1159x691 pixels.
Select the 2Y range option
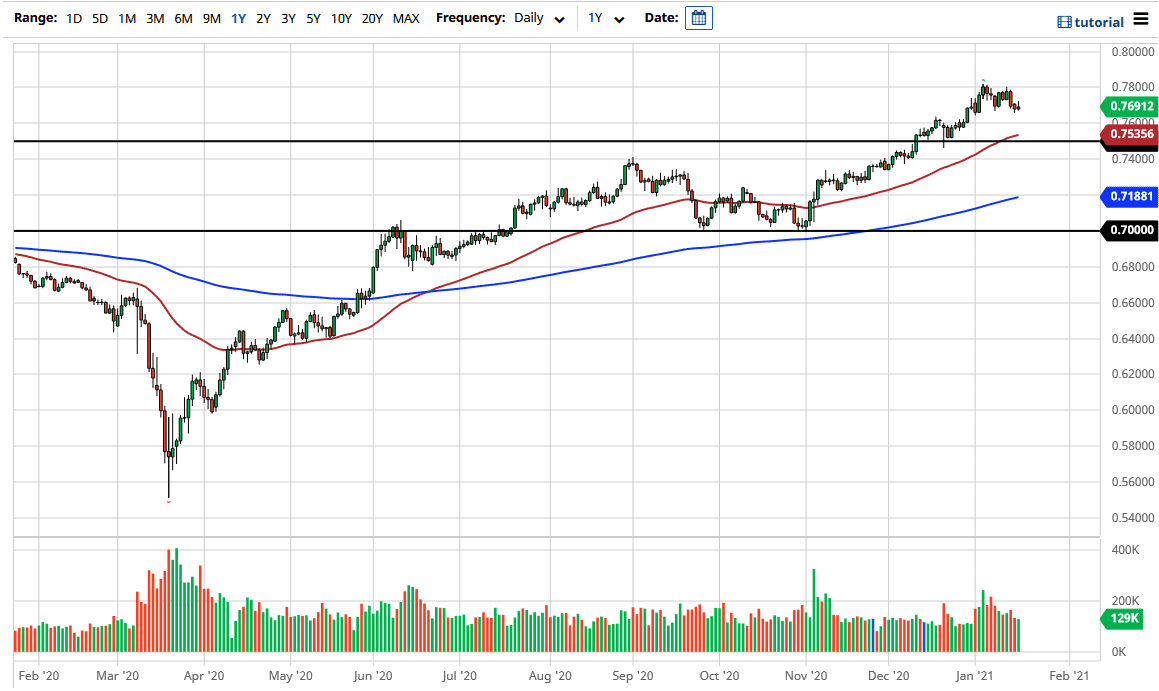pyautogui.click(x=260, y=18)
